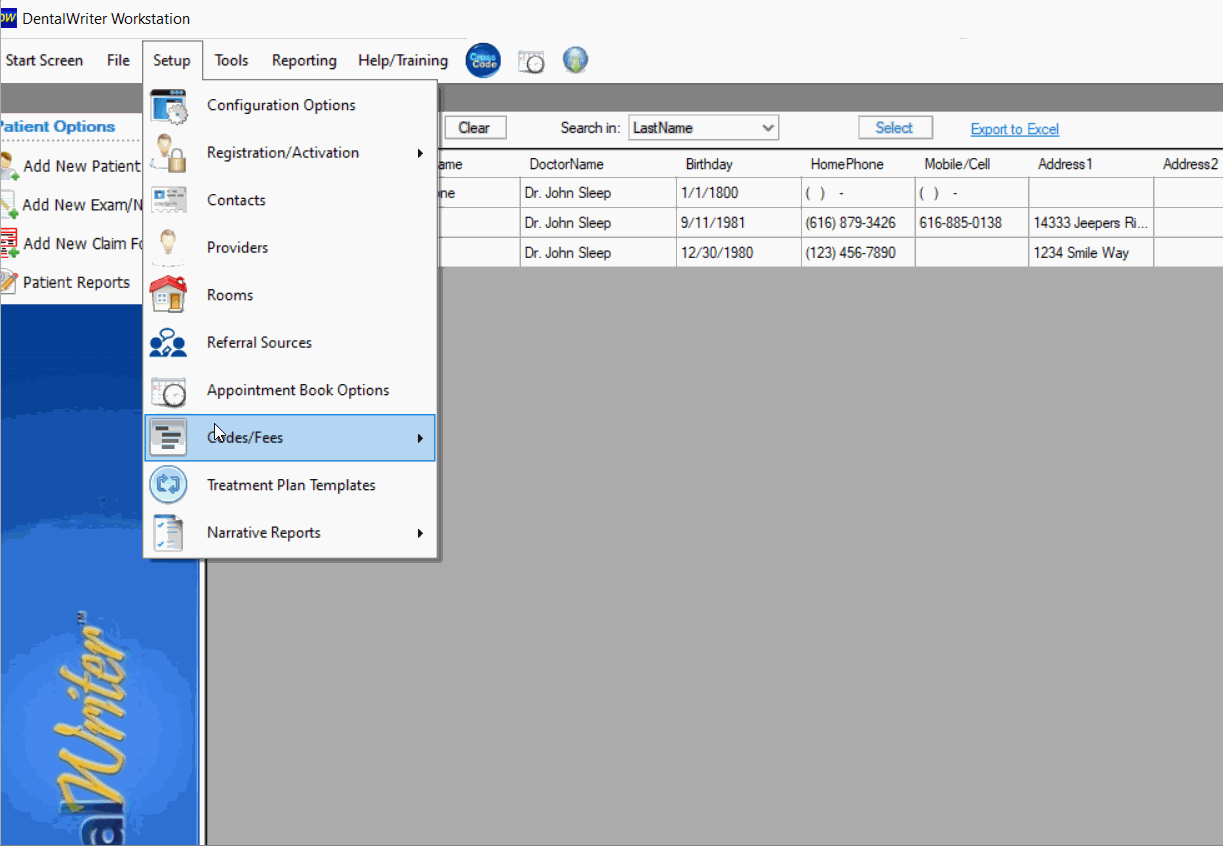Screen dimensions: 1223x846
Task: Click the Treatment Plan Templates refresh icon
Action: (x=168, y=485)
